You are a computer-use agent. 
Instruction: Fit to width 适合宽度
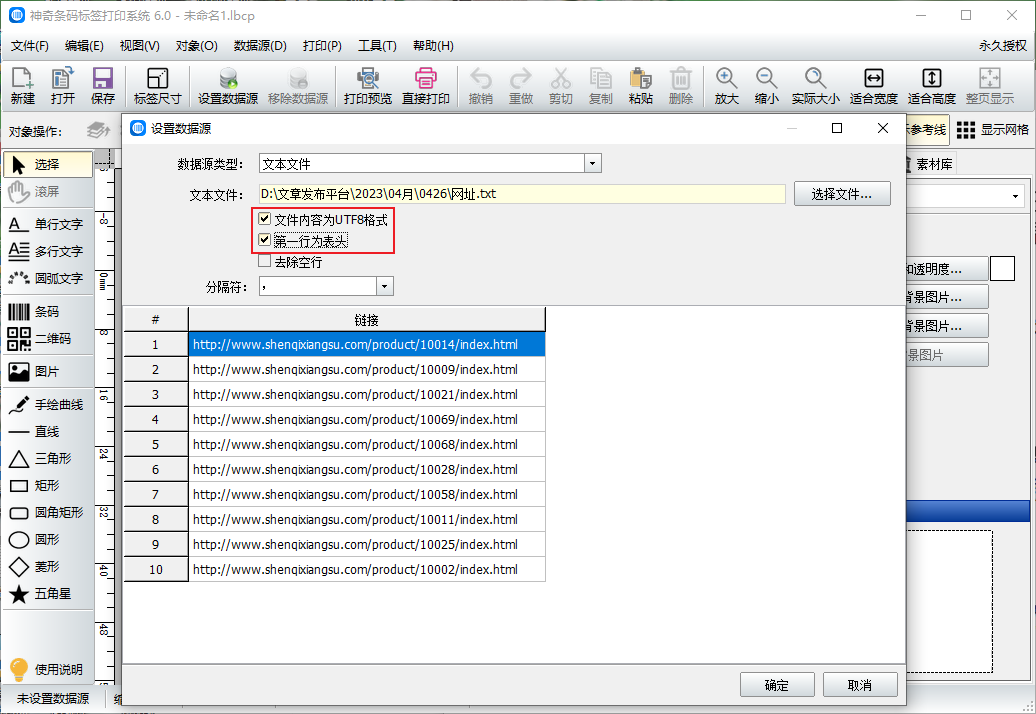click(x=873, y=86)
